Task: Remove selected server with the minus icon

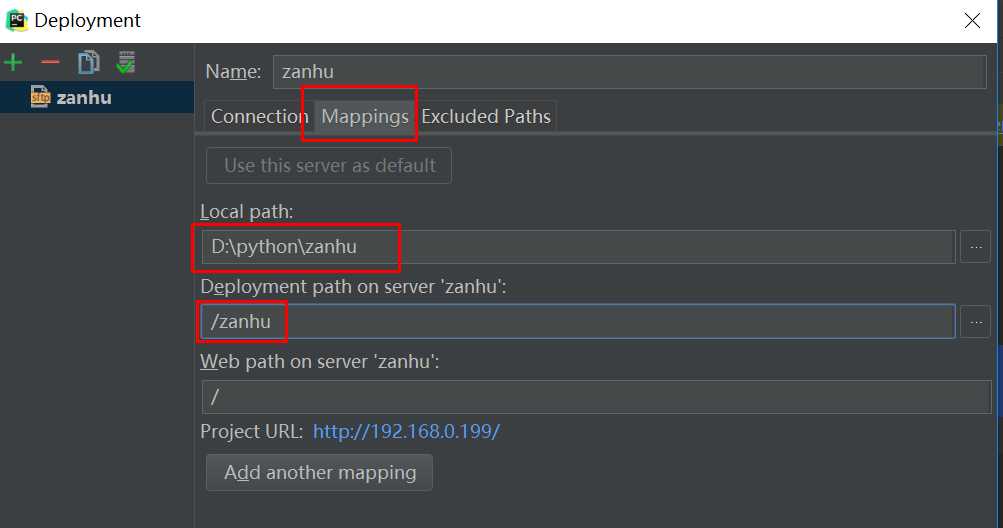Action: (x=50, y=62)
